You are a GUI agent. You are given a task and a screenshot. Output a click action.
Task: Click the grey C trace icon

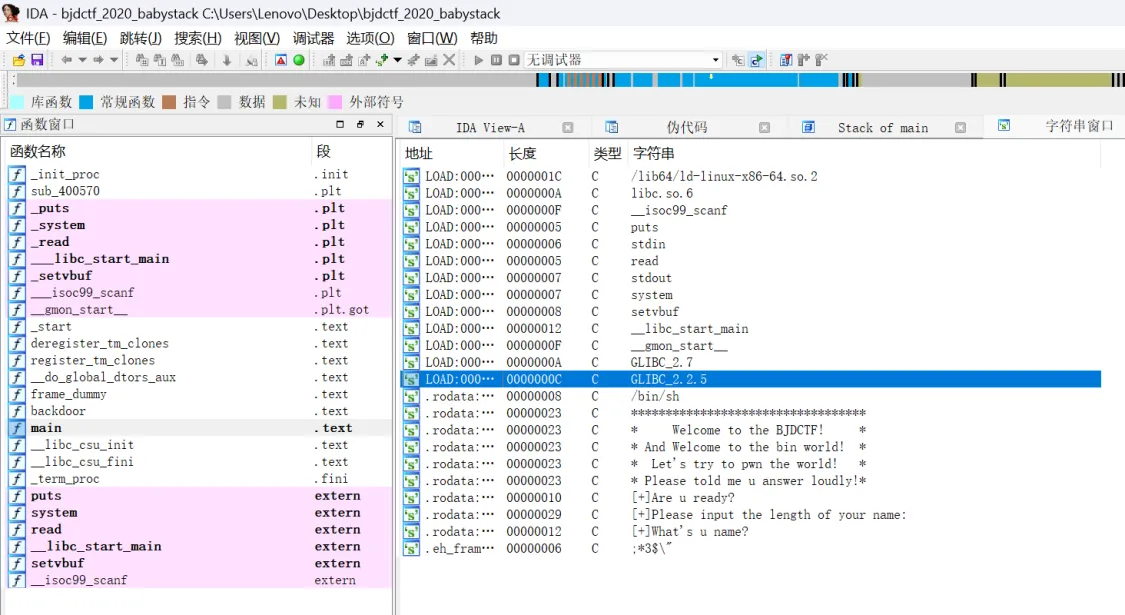click(738, 60)
